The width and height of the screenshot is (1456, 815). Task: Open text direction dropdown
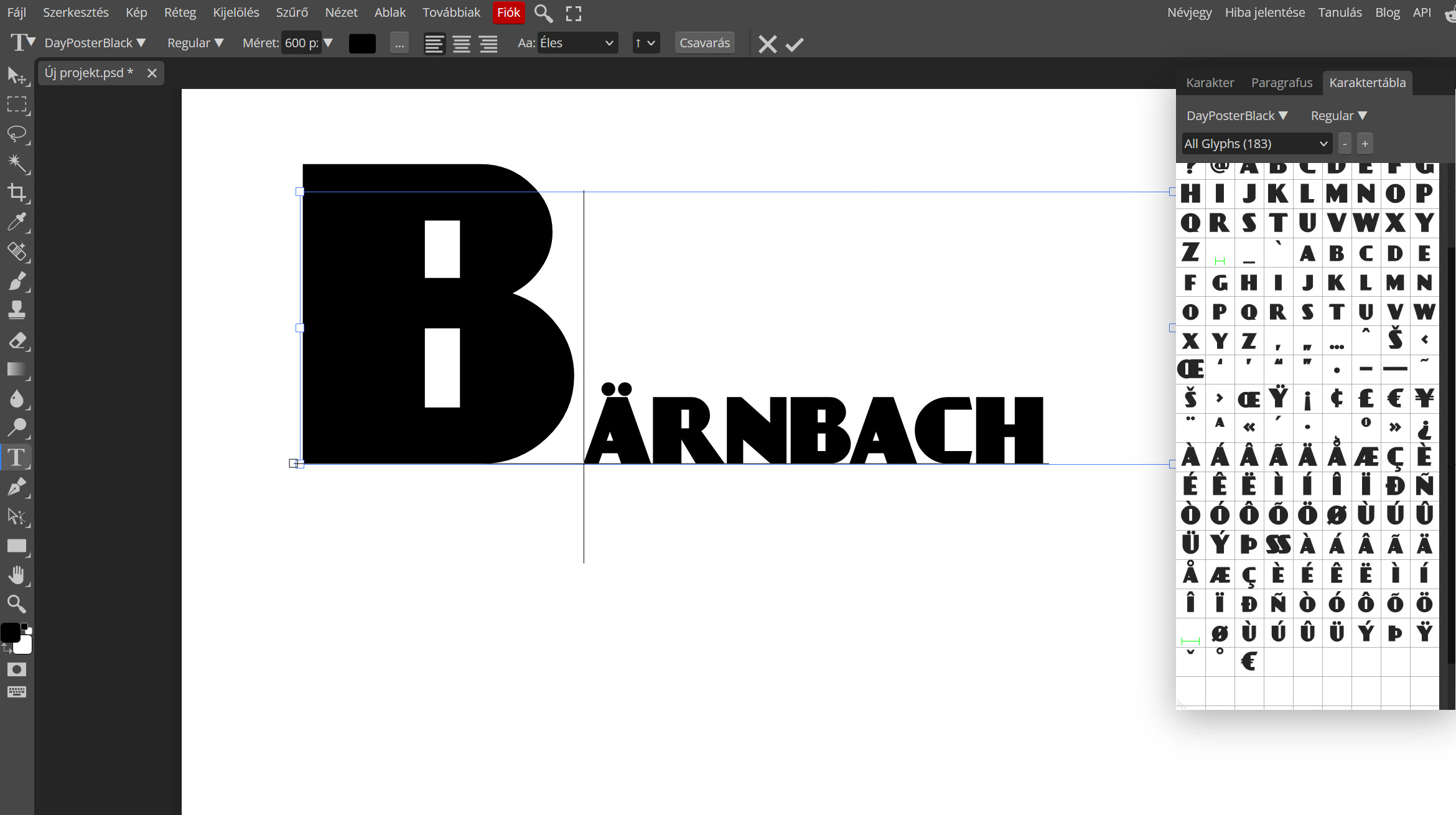[646, 43]
